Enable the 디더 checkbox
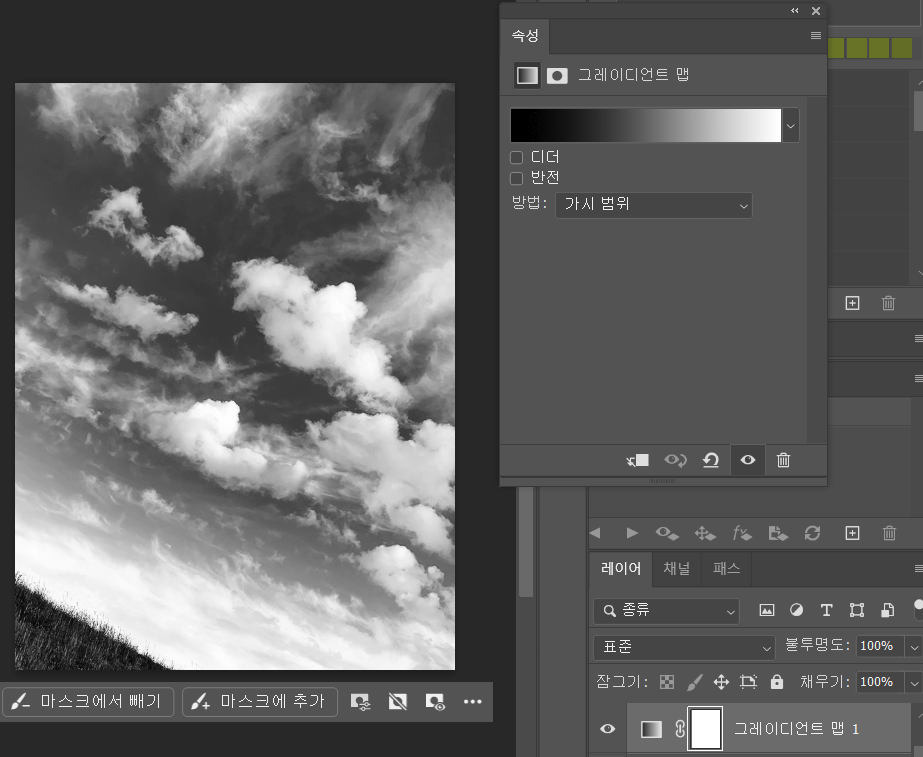Screen dimensions: 923x757 pos(517,157)
